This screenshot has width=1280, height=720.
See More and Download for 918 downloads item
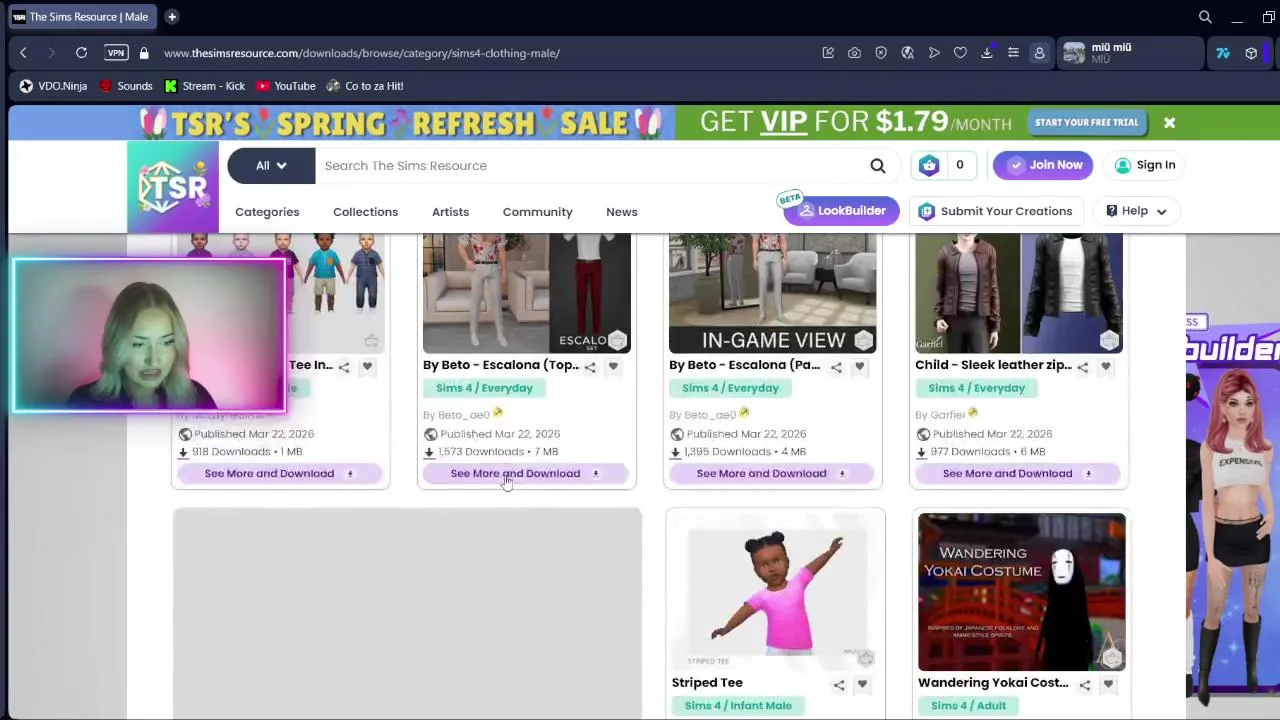point(280,474)
